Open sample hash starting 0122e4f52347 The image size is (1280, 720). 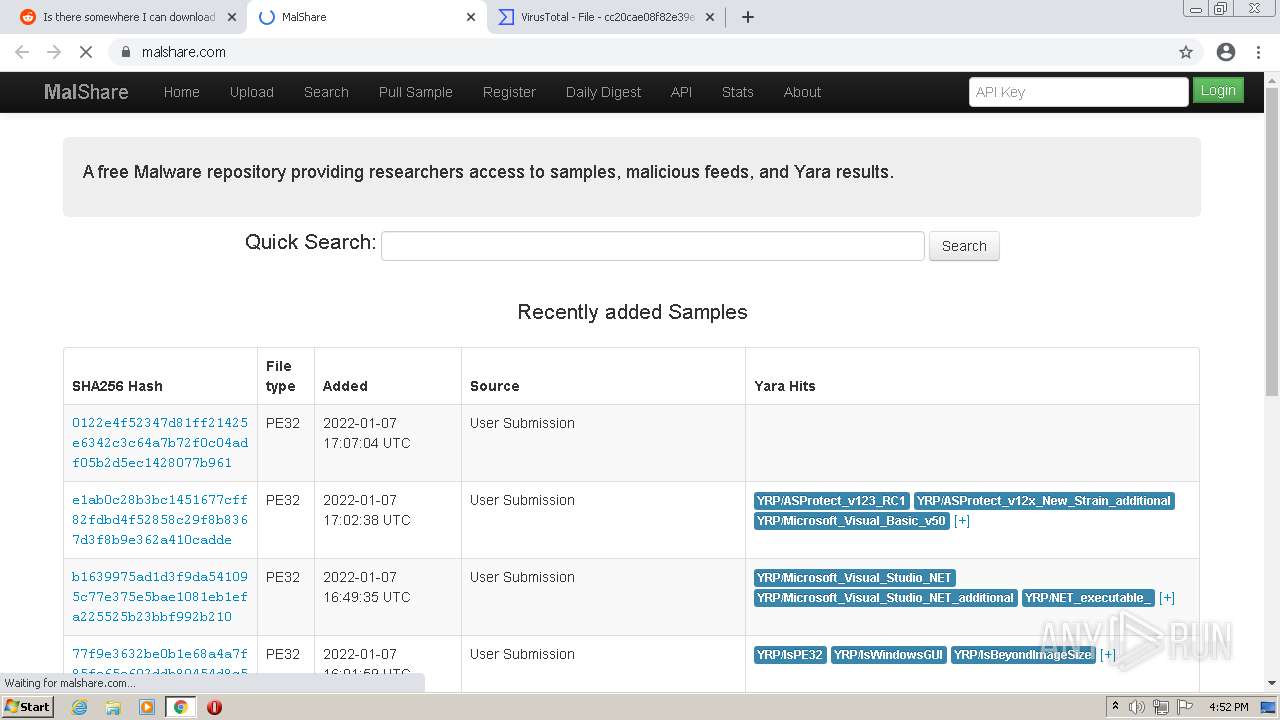(x=160, y=443)
